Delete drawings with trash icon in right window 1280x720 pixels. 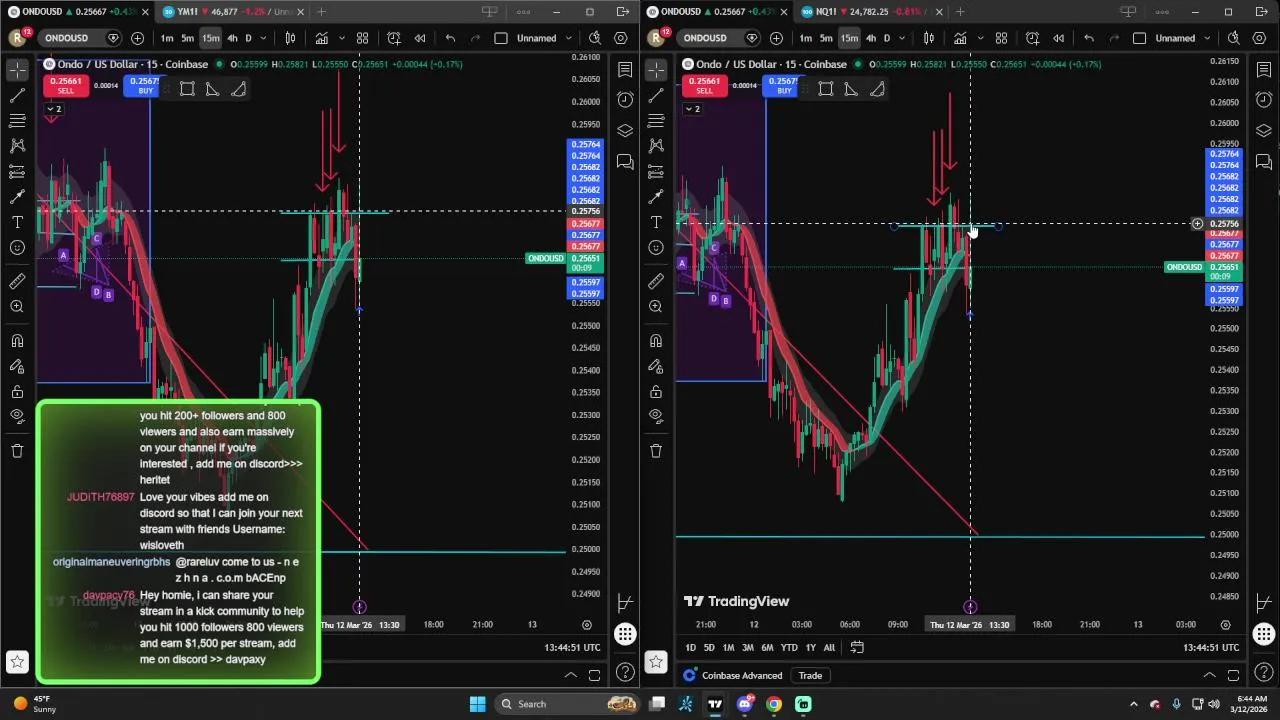click(656, 451)
